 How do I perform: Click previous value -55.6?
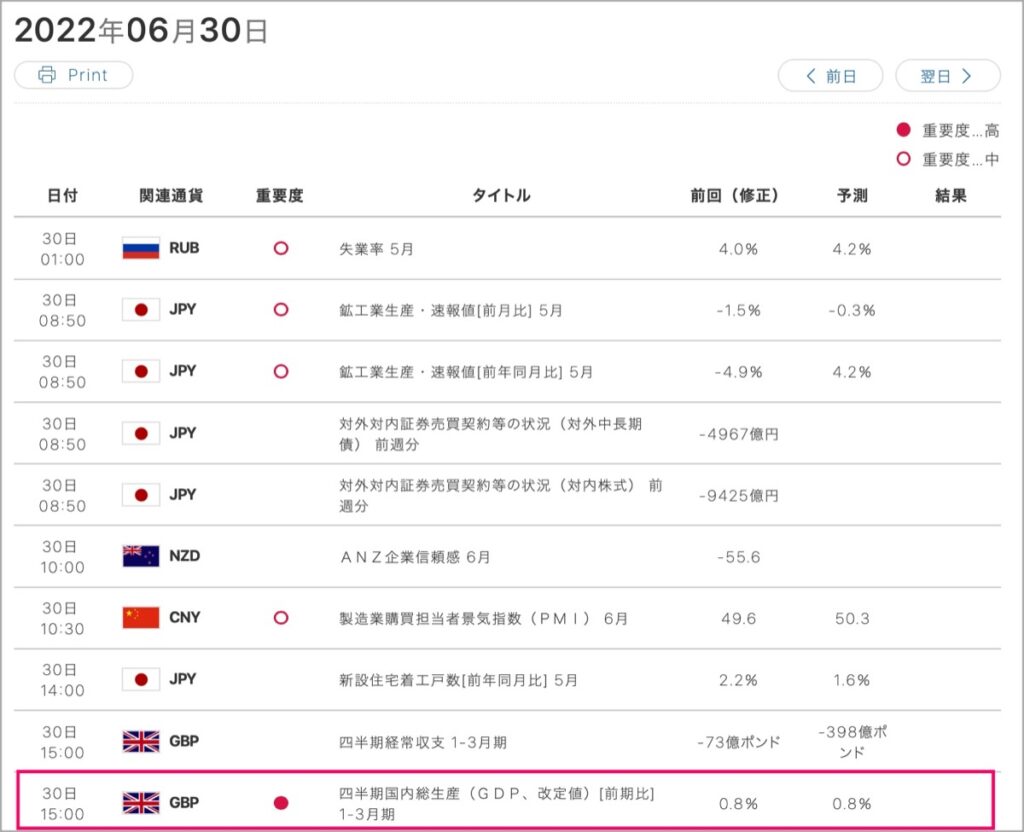click(x=739, y=557)
